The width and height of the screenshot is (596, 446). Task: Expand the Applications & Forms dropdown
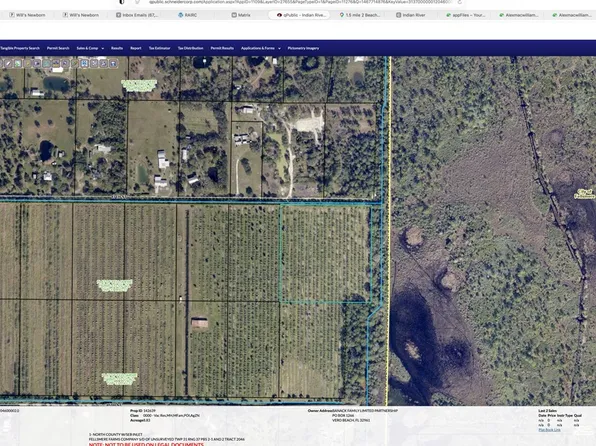261,48
